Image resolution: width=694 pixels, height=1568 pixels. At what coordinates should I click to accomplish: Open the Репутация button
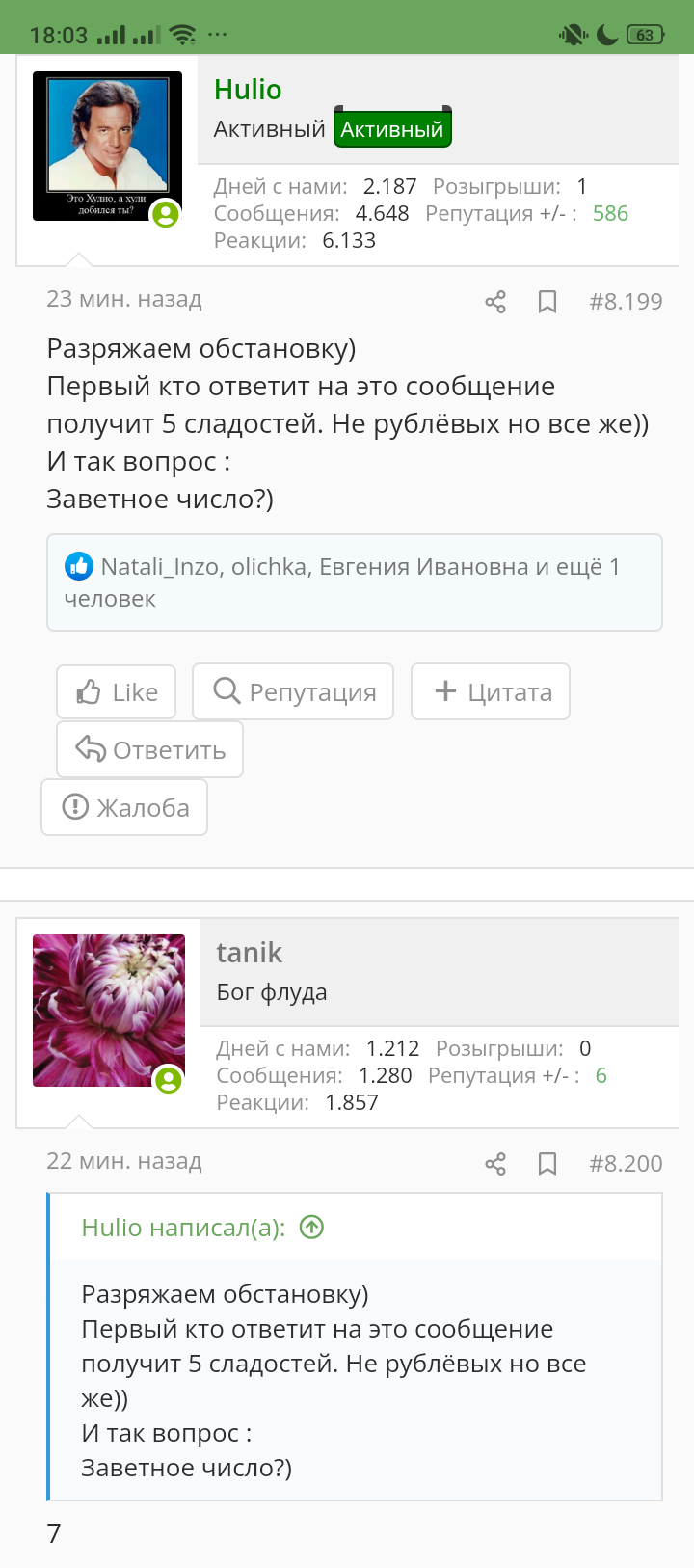pyautogui.click(x=293, y=691)
